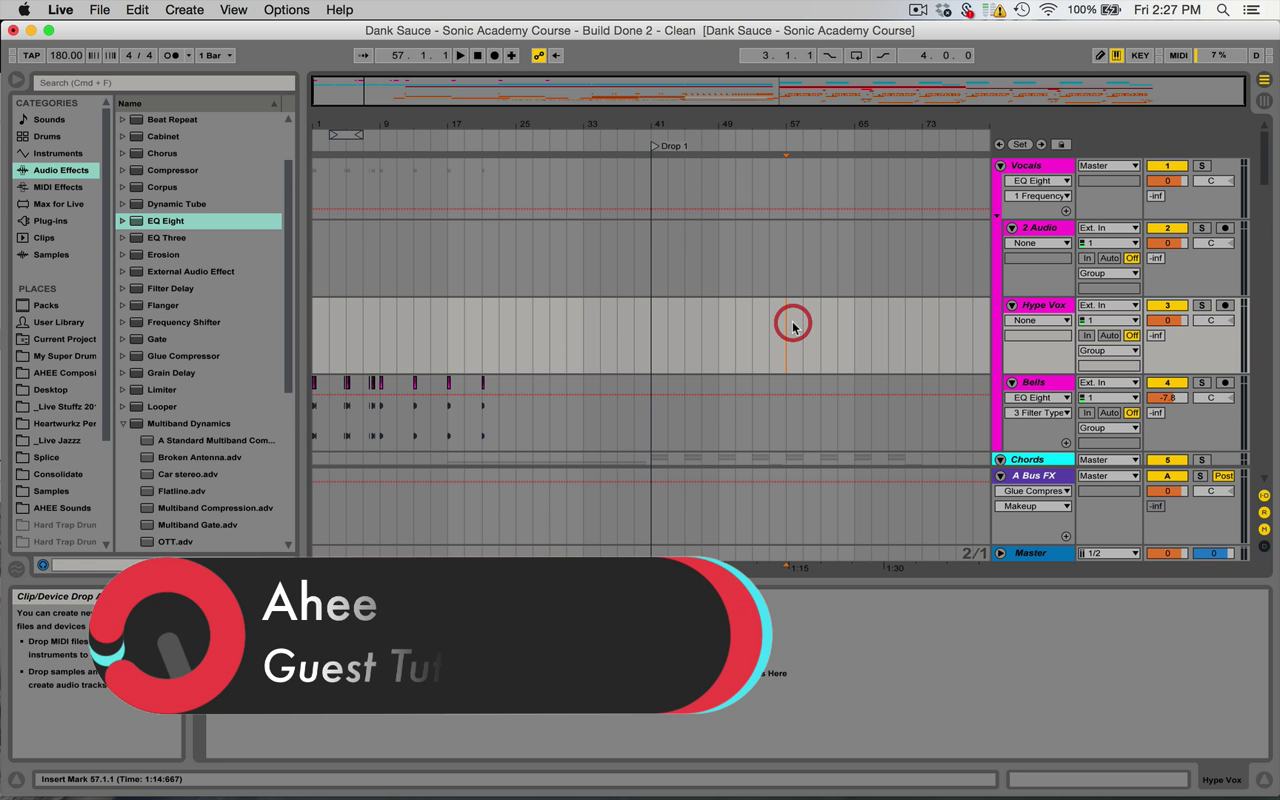Toggle the Loop switch
Viewport: 1280px width, 800px height.
856,56
